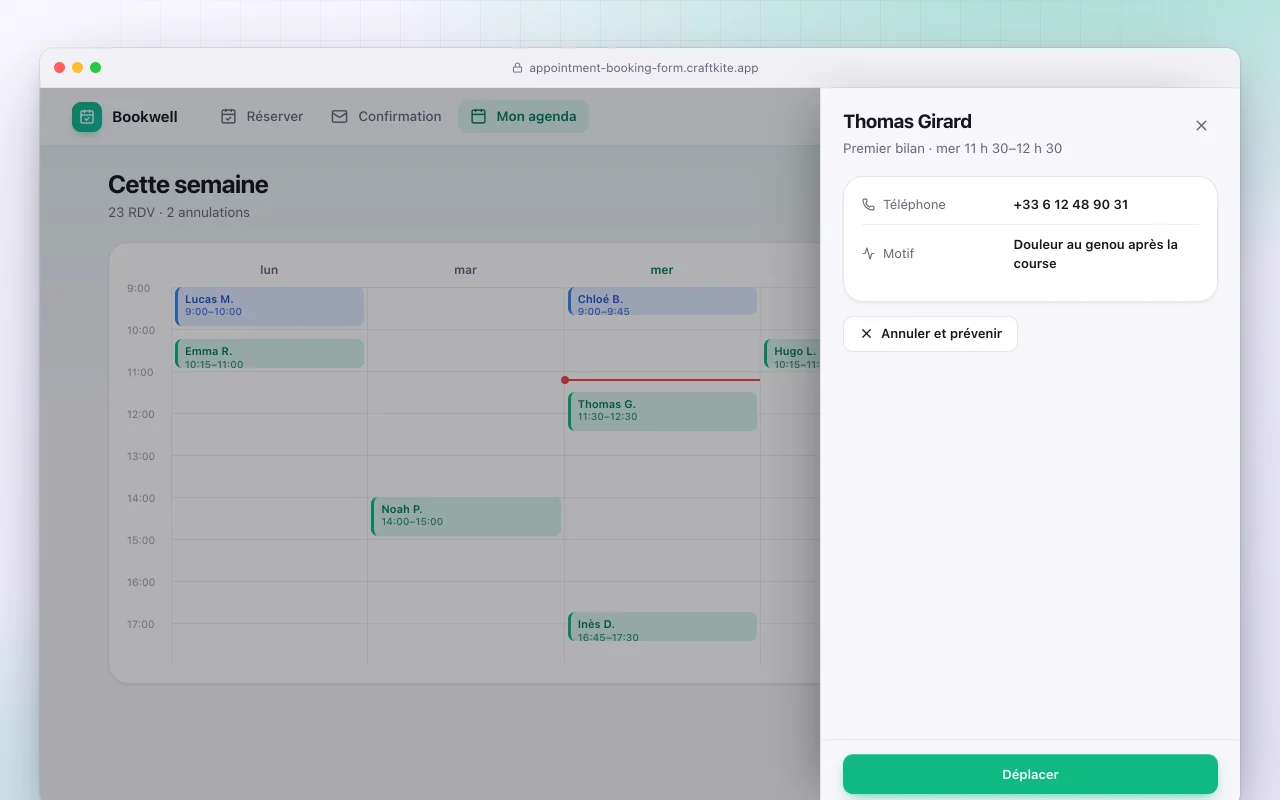
Task: Click the Confirmation envelope icon
Action: pyautogui.click(x=339, y=117)
